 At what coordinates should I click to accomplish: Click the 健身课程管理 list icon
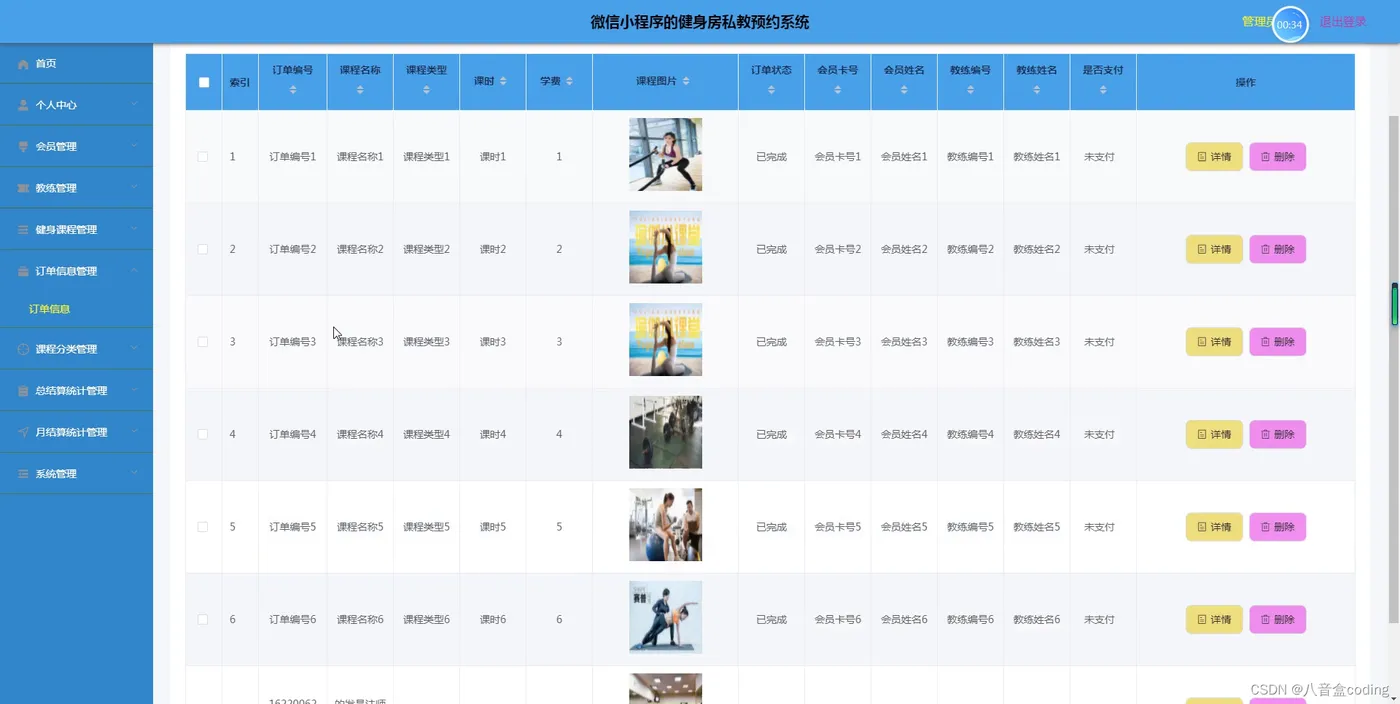tap(23, 230)
